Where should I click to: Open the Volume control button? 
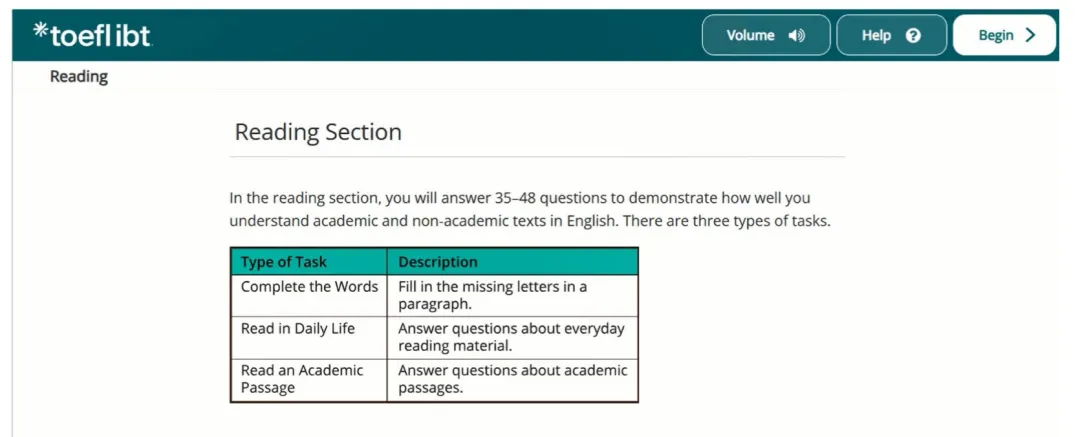point(766,35)
